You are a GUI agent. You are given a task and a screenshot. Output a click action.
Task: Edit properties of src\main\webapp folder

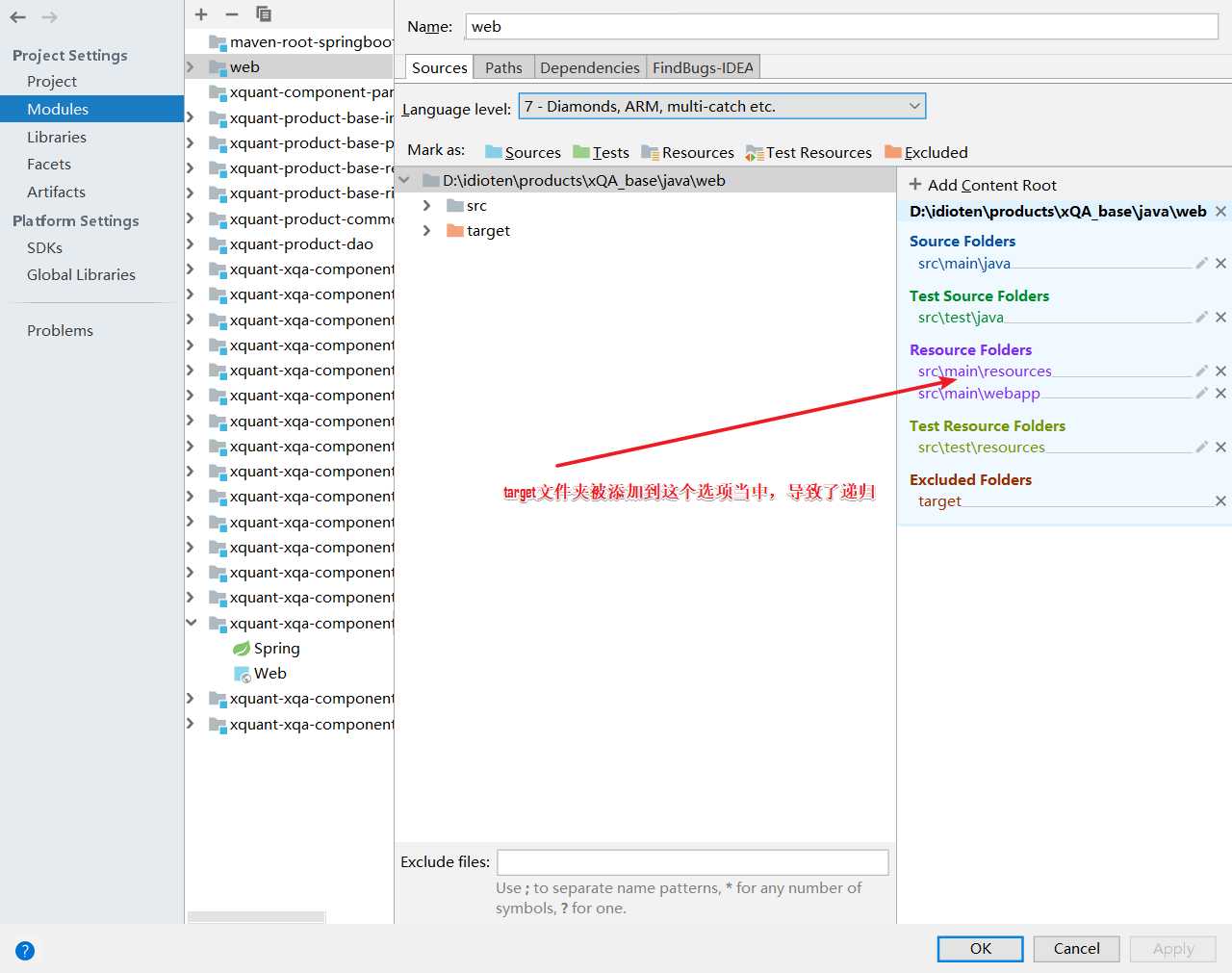pyautogui.click(x=1201, y=393)
